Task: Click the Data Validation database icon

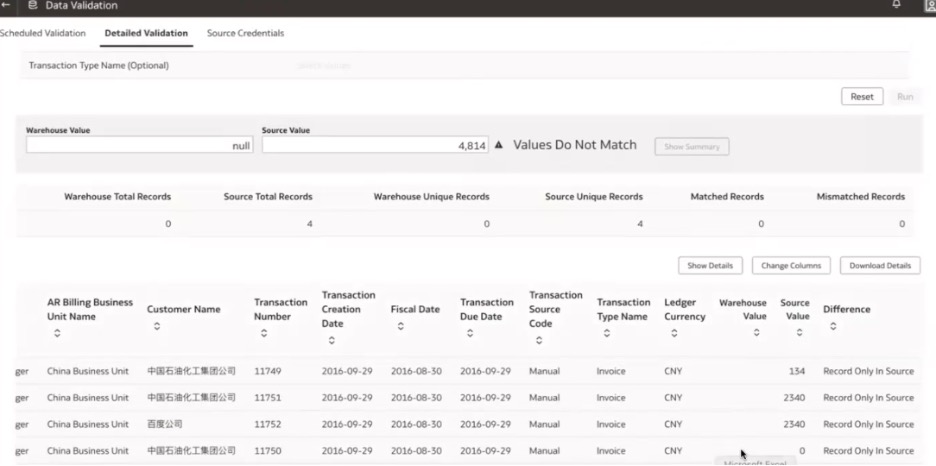Action: click(x=33, y=5)
